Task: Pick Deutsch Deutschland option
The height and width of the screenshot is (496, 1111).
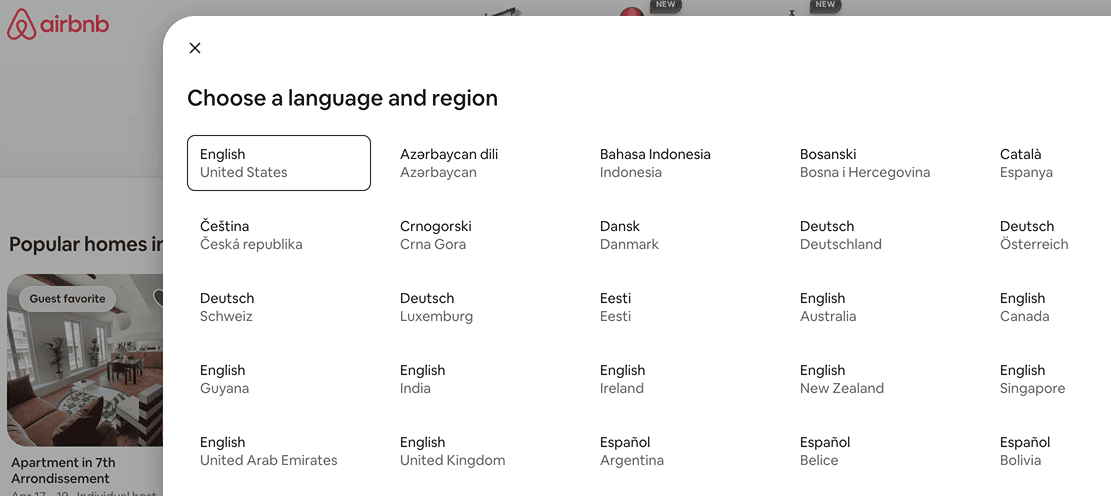Action: tap(840, 235)
